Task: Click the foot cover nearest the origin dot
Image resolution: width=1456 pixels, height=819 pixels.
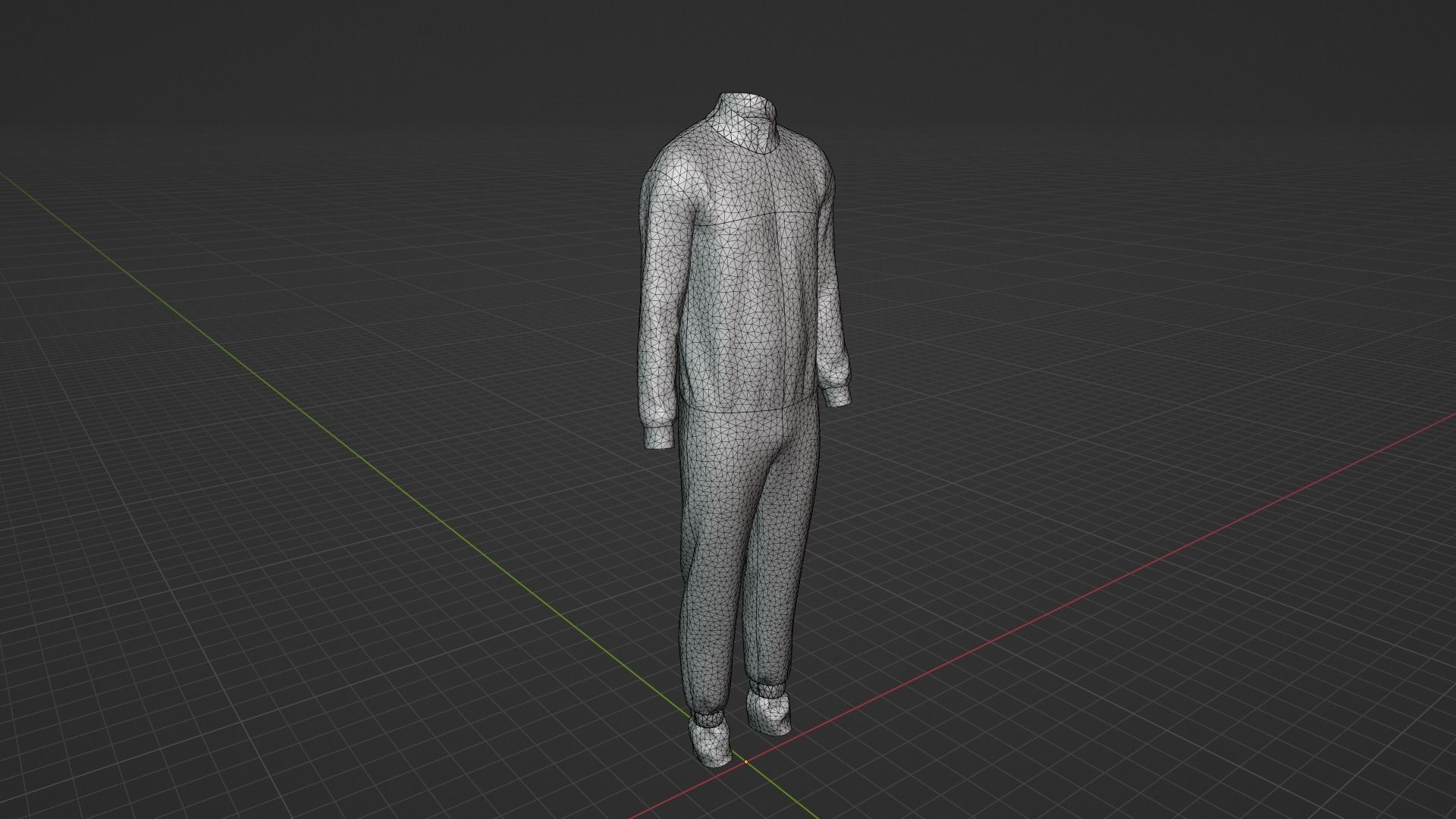Action: [x=712, y=742]
